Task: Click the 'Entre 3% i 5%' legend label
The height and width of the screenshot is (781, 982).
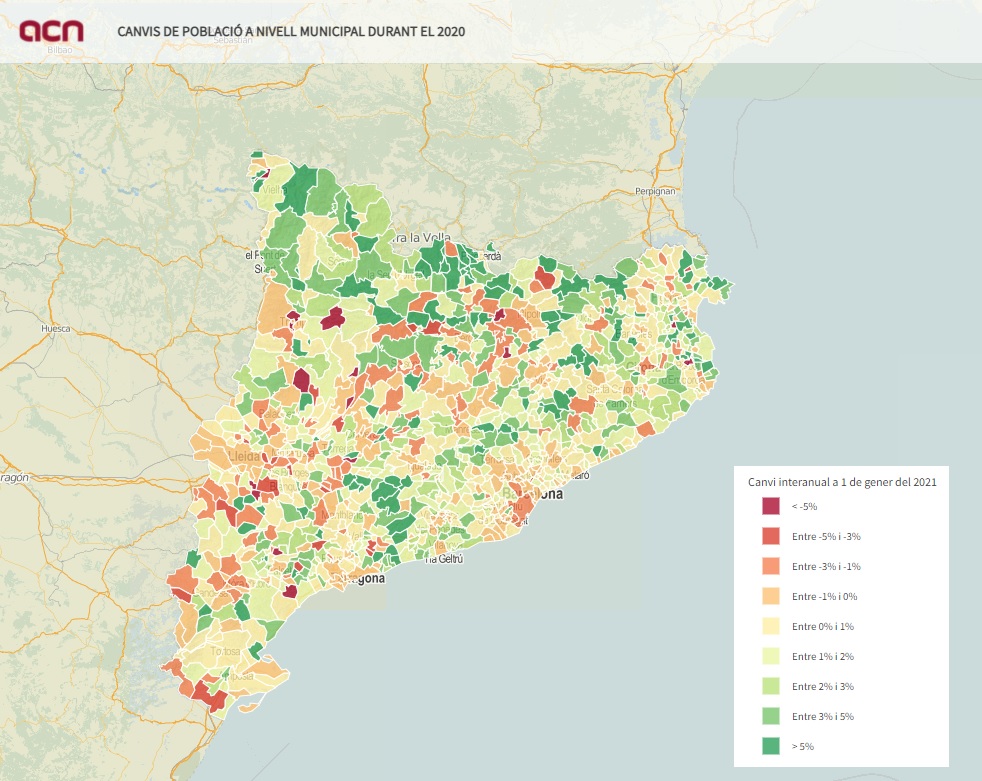Action: coord(822,717)
